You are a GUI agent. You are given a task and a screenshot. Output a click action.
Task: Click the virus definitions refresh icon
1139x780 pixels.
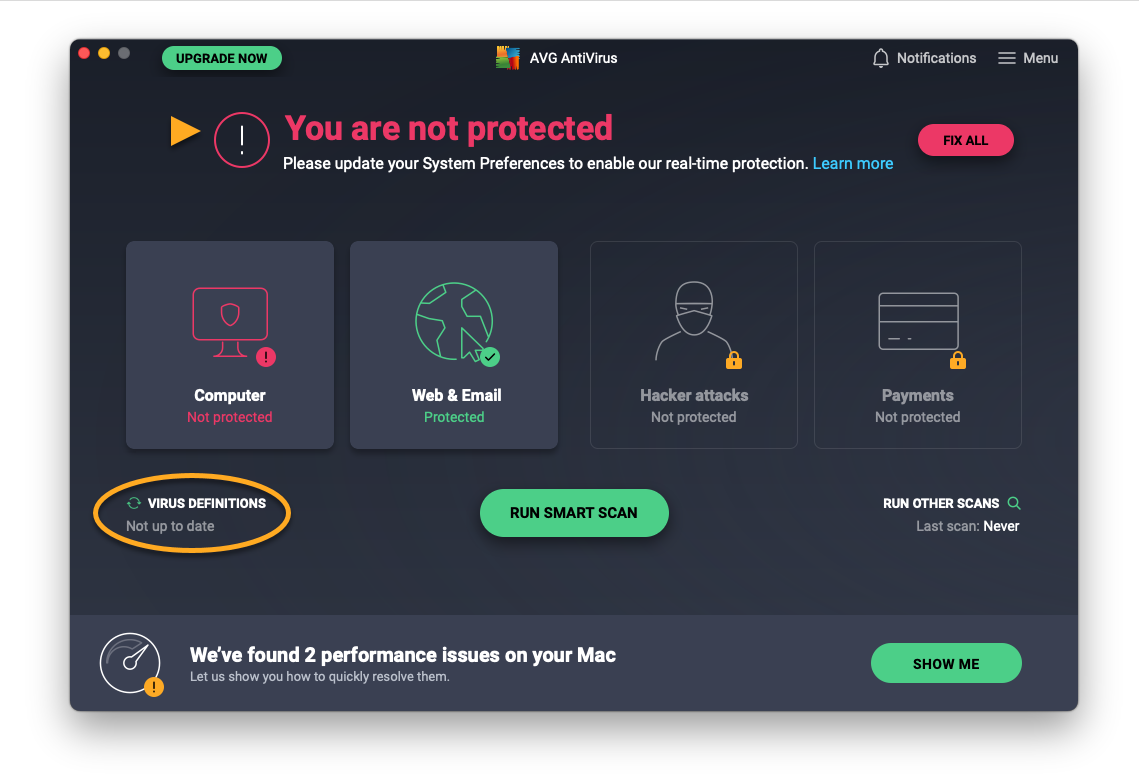134,503
